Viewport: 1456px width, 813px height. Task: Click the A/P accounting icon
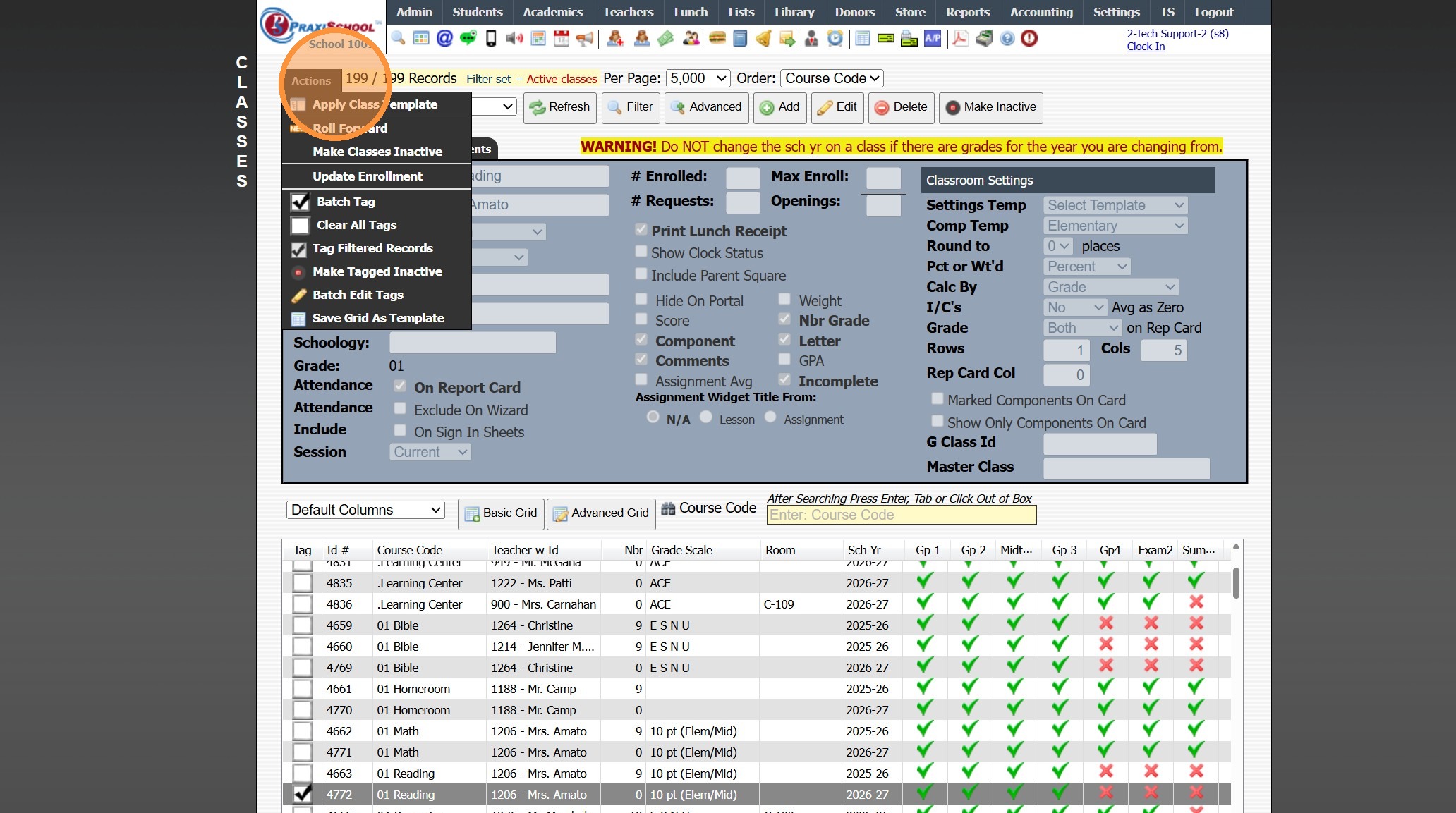click(x=933, y=38)
